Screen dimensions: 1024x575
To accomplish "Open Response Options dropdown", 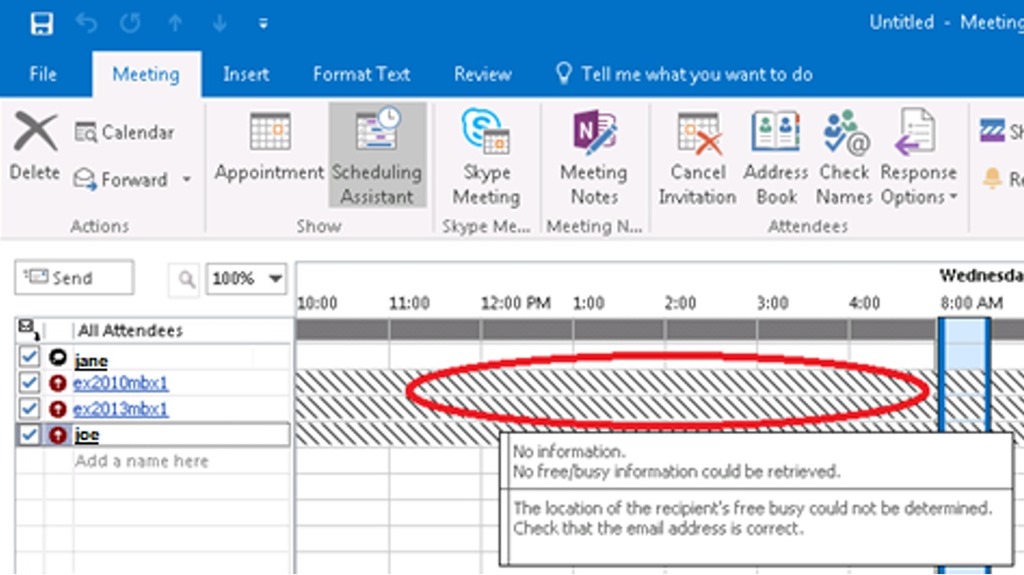I will pos(918,157).
